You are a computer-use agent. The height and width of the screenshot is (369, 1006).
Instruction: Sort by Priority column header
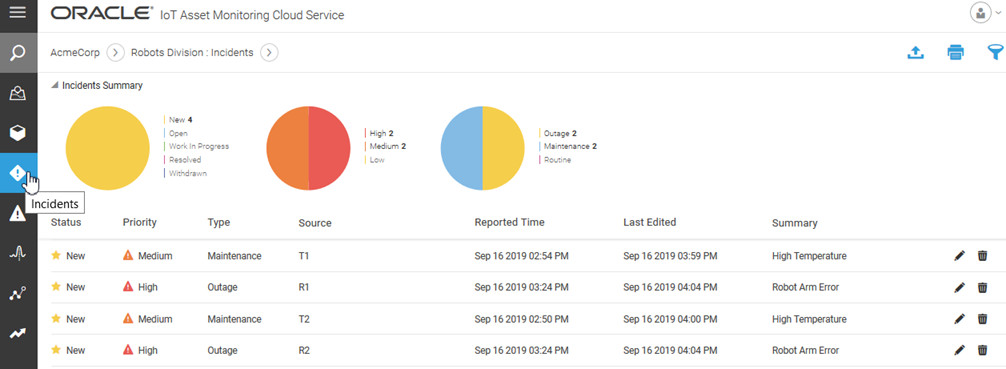coord(139,223)
